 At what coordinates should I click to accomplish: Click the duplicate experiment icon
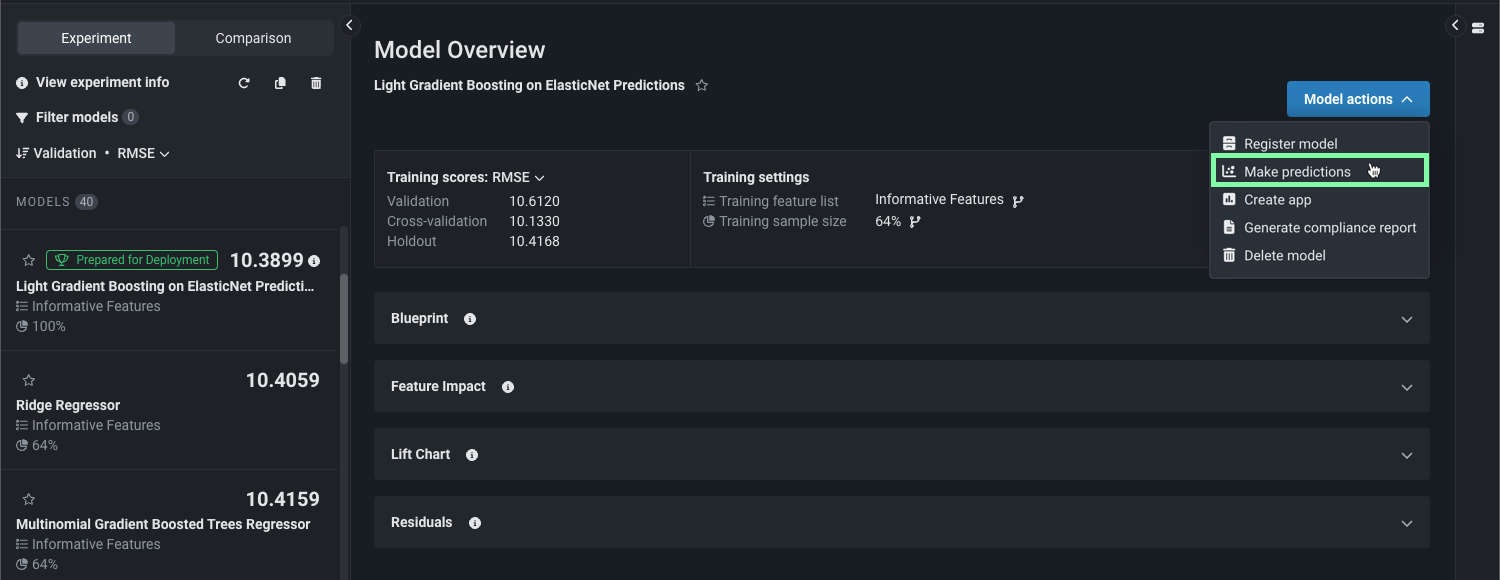click(x=280, y=83)
